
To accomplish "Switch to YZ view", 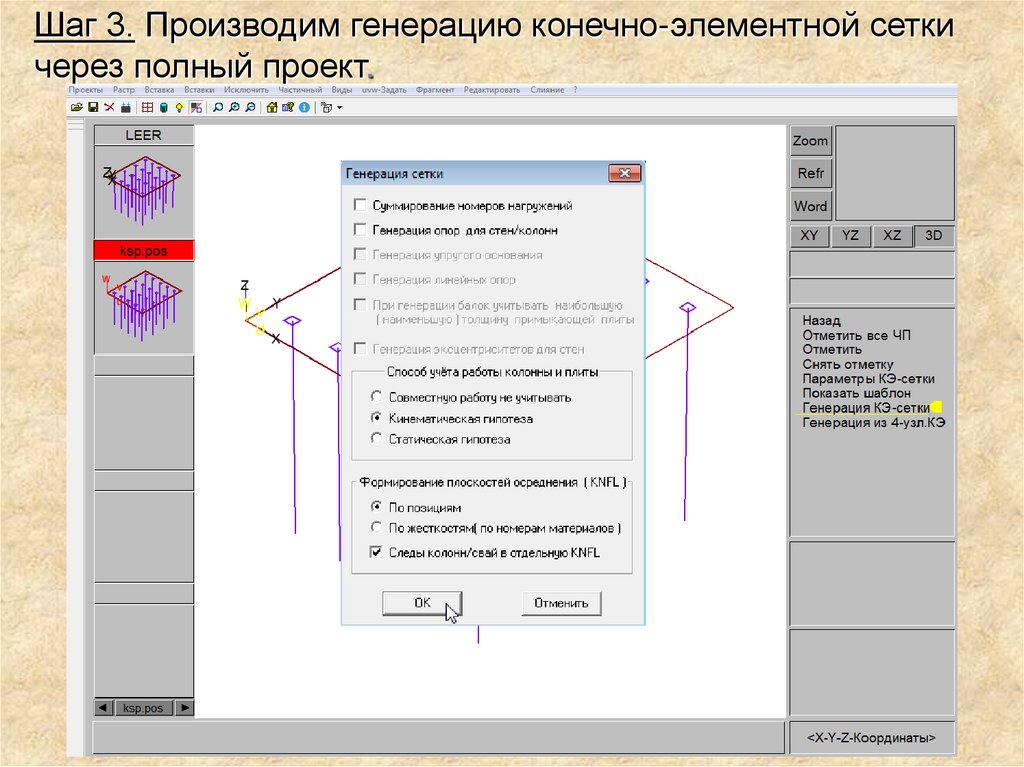I will [851, 236].
